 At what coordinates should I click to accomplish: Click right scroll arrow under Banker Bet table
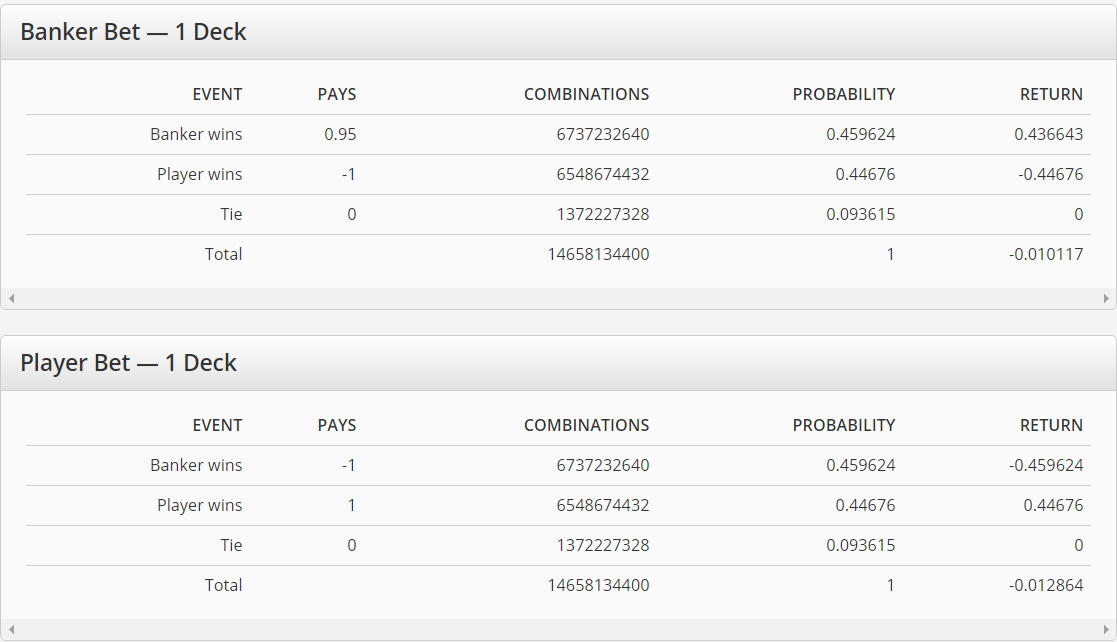pos(1106,298)
